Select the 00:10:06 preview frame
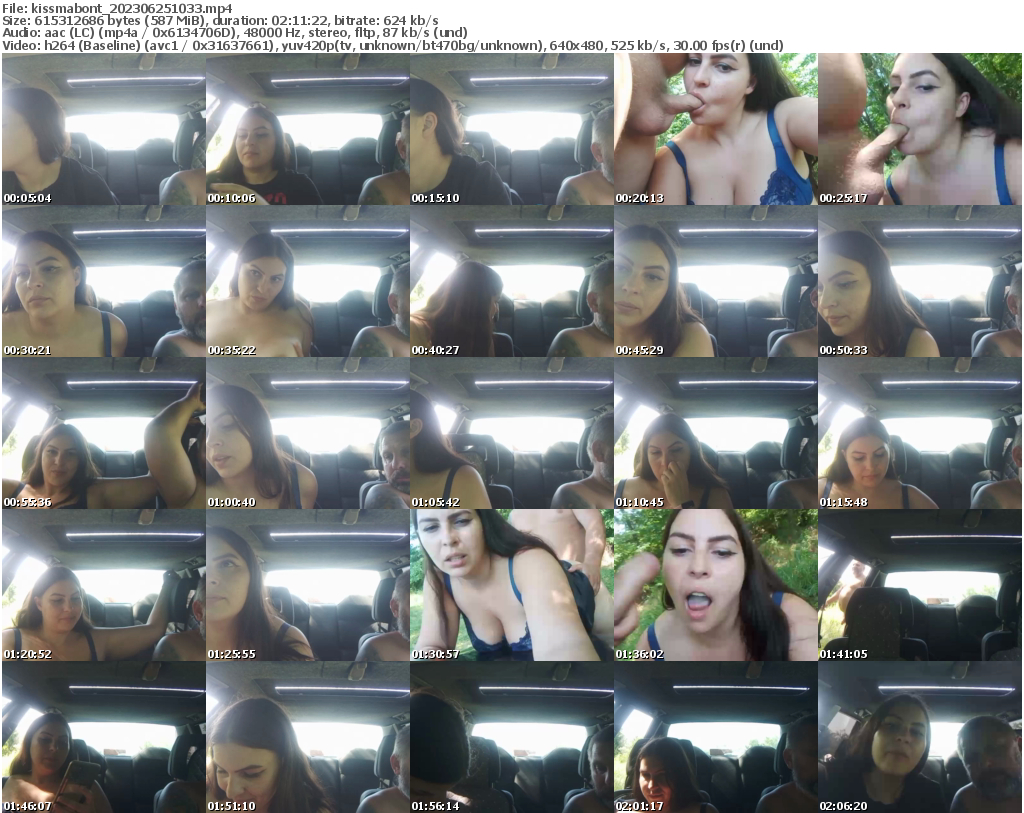Viewport: 1024px width, 813px height. pyautogui.click(x=307, y=127)
